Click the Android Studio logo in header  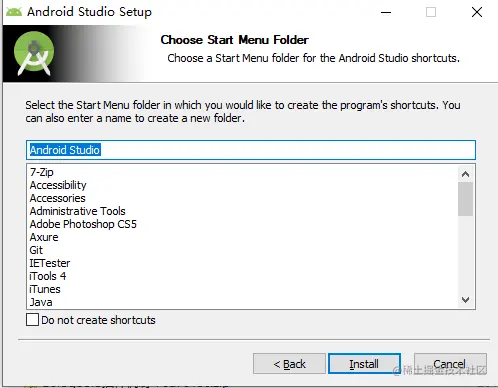click(34, 53)
